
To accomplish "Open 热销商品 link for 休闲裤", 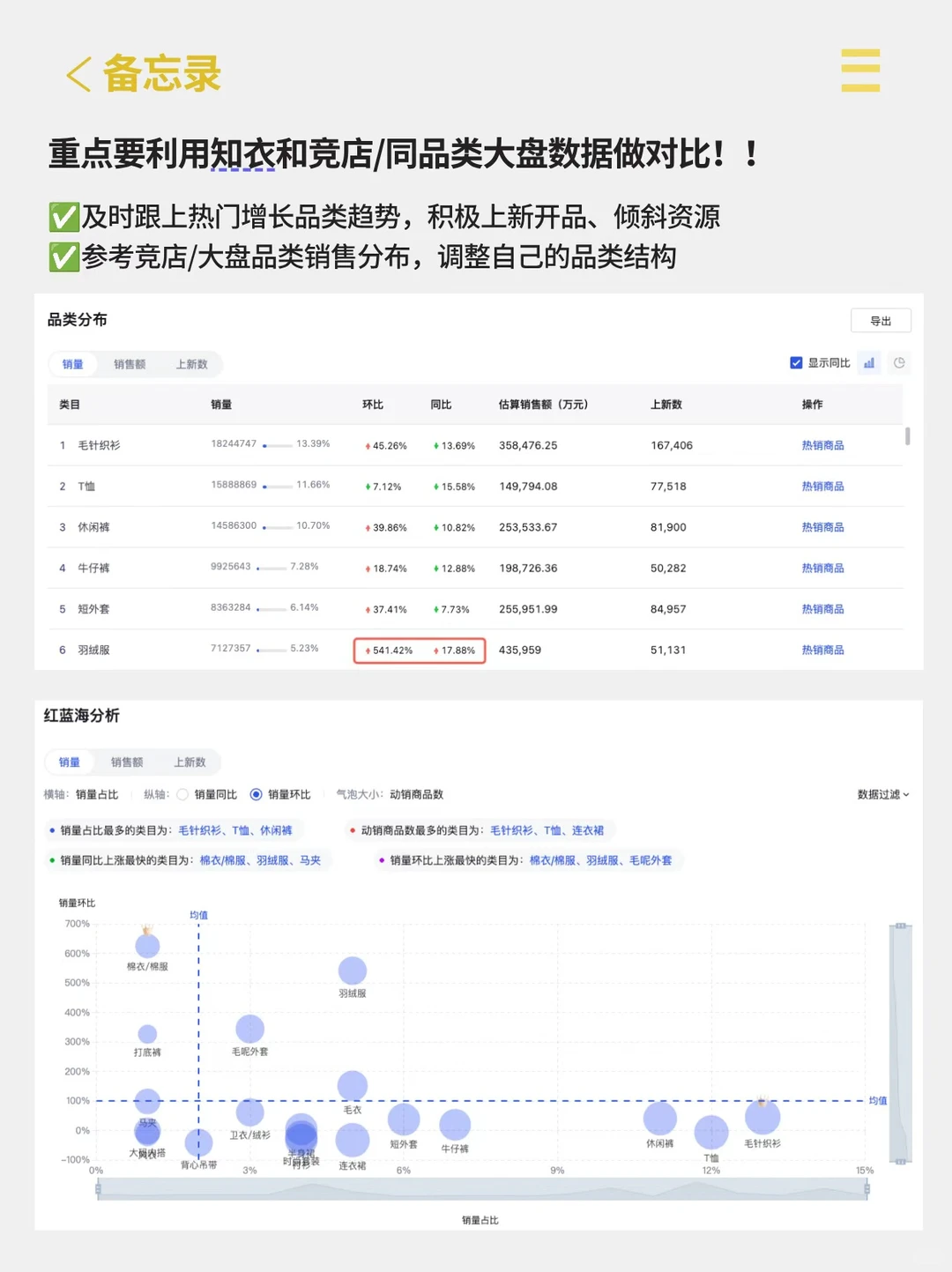I will point(822,527).
